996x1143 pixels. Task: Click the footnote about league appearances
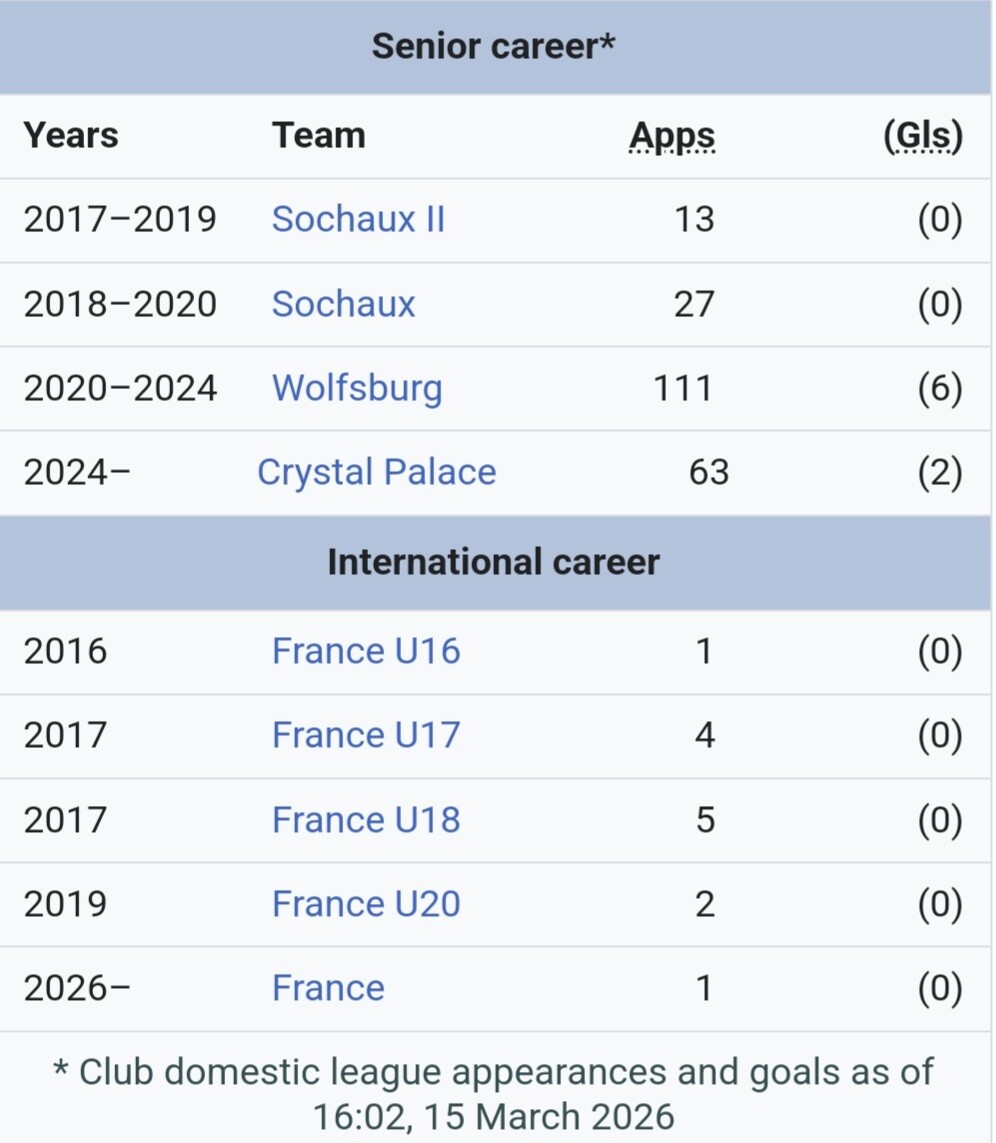coord(494,1093)
